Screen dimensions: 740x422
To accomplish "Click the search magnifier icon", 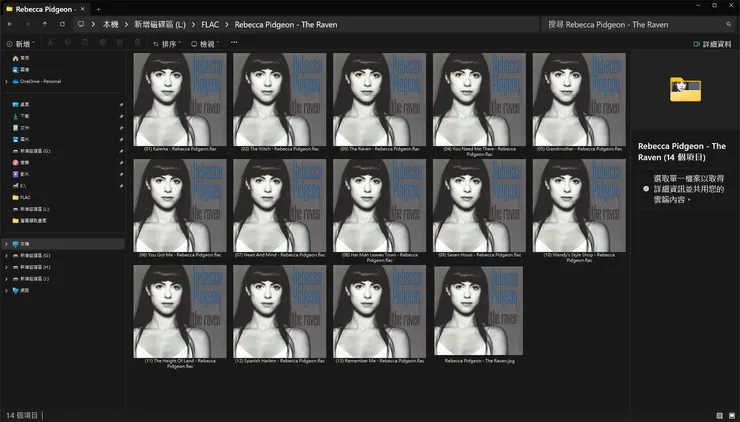I will [728, 25].
